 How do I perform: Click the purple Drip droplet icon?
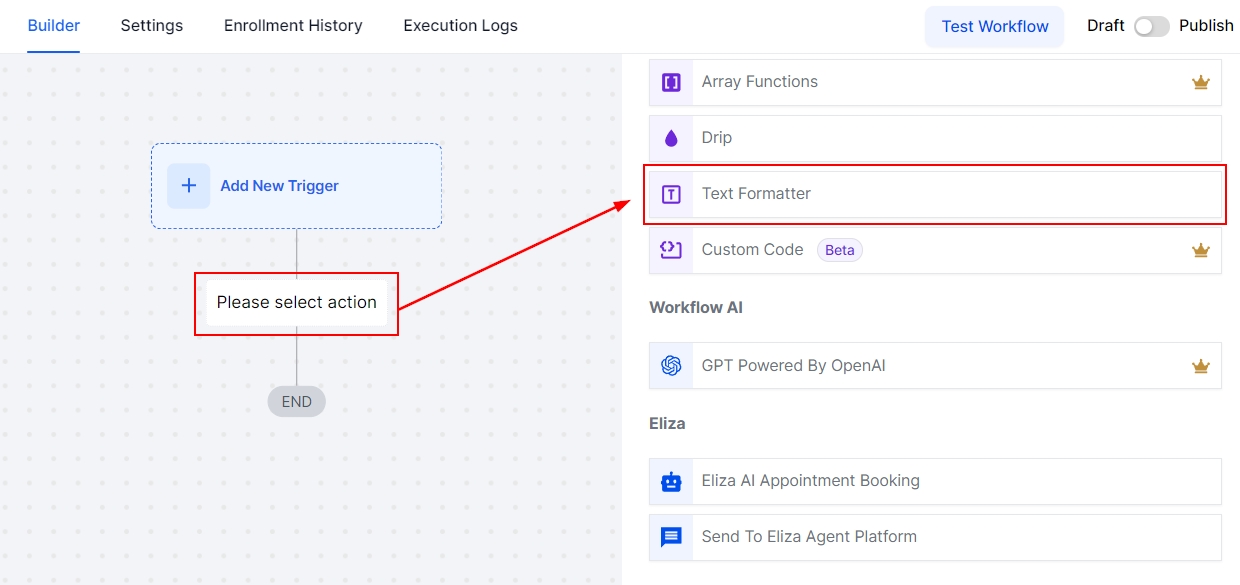click(671, 138)
